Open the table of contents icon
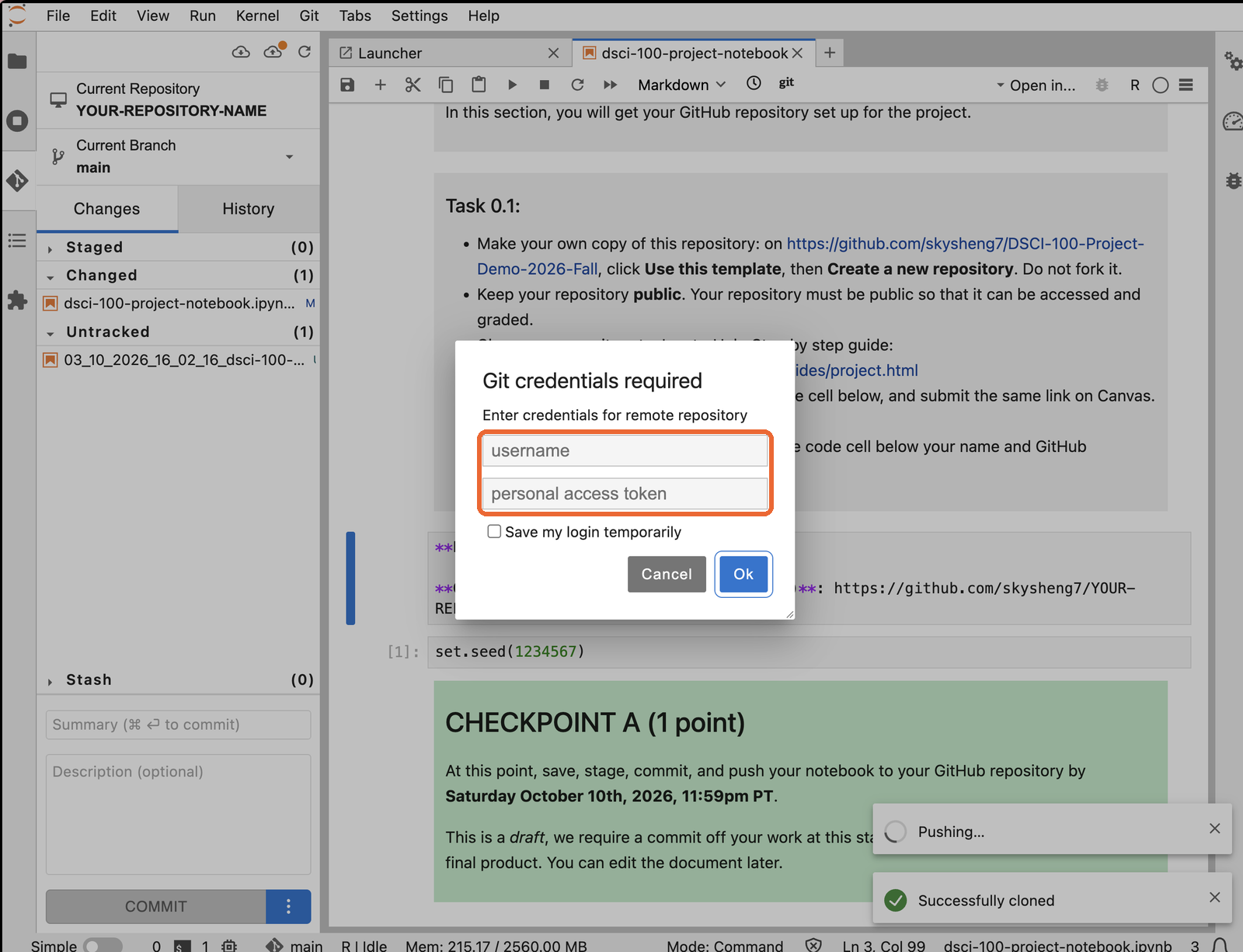The image size is (1243, 952). click(17, 241)
